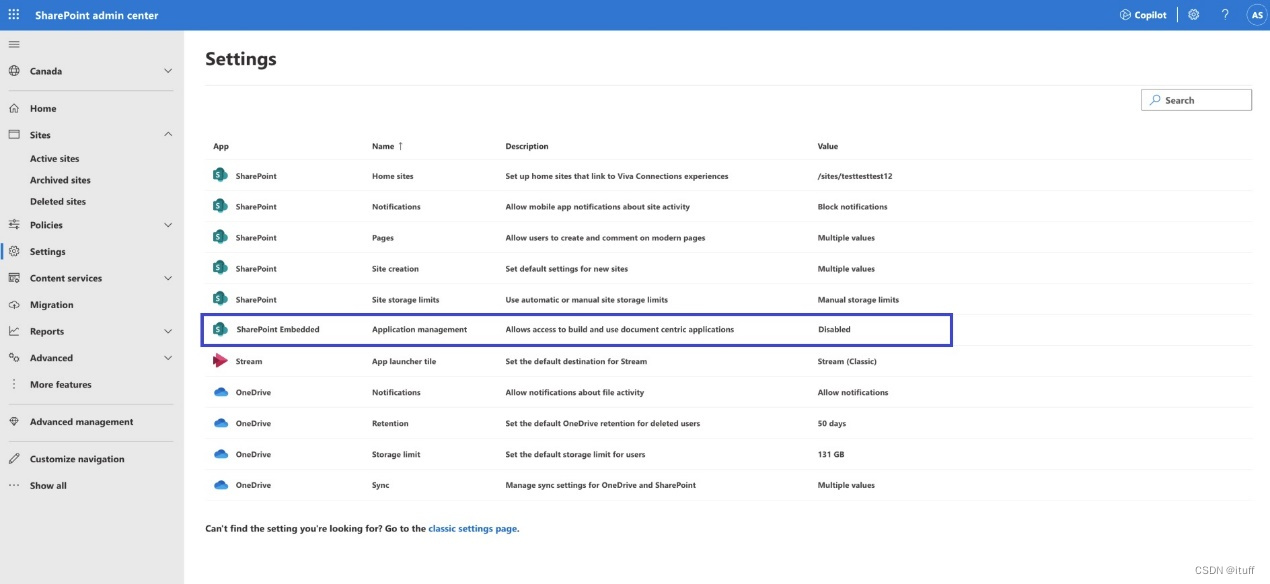Click the Advanced management diamond icon
The height and width of the screenshot is (584, 1270).
pyautogui.click(x=14, y=422)
